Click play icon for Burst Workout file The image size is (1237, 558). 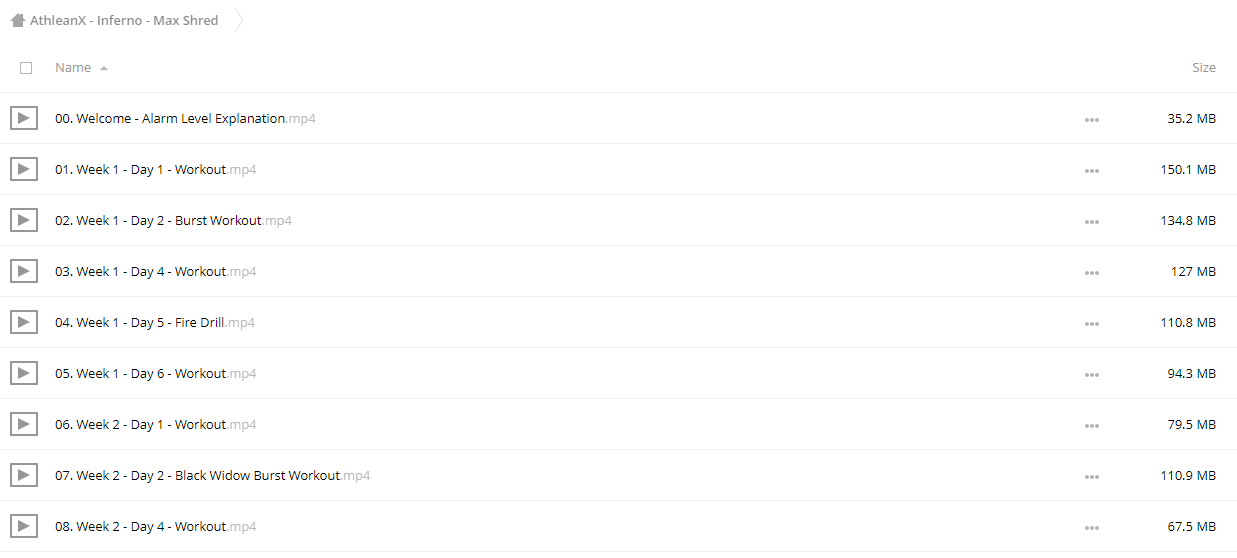pos(24,220)
